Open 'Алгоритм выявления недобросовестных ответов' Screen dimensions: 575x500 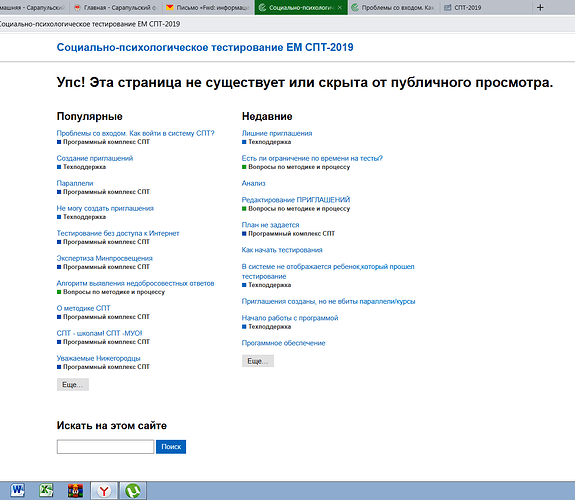coord(135,283)
